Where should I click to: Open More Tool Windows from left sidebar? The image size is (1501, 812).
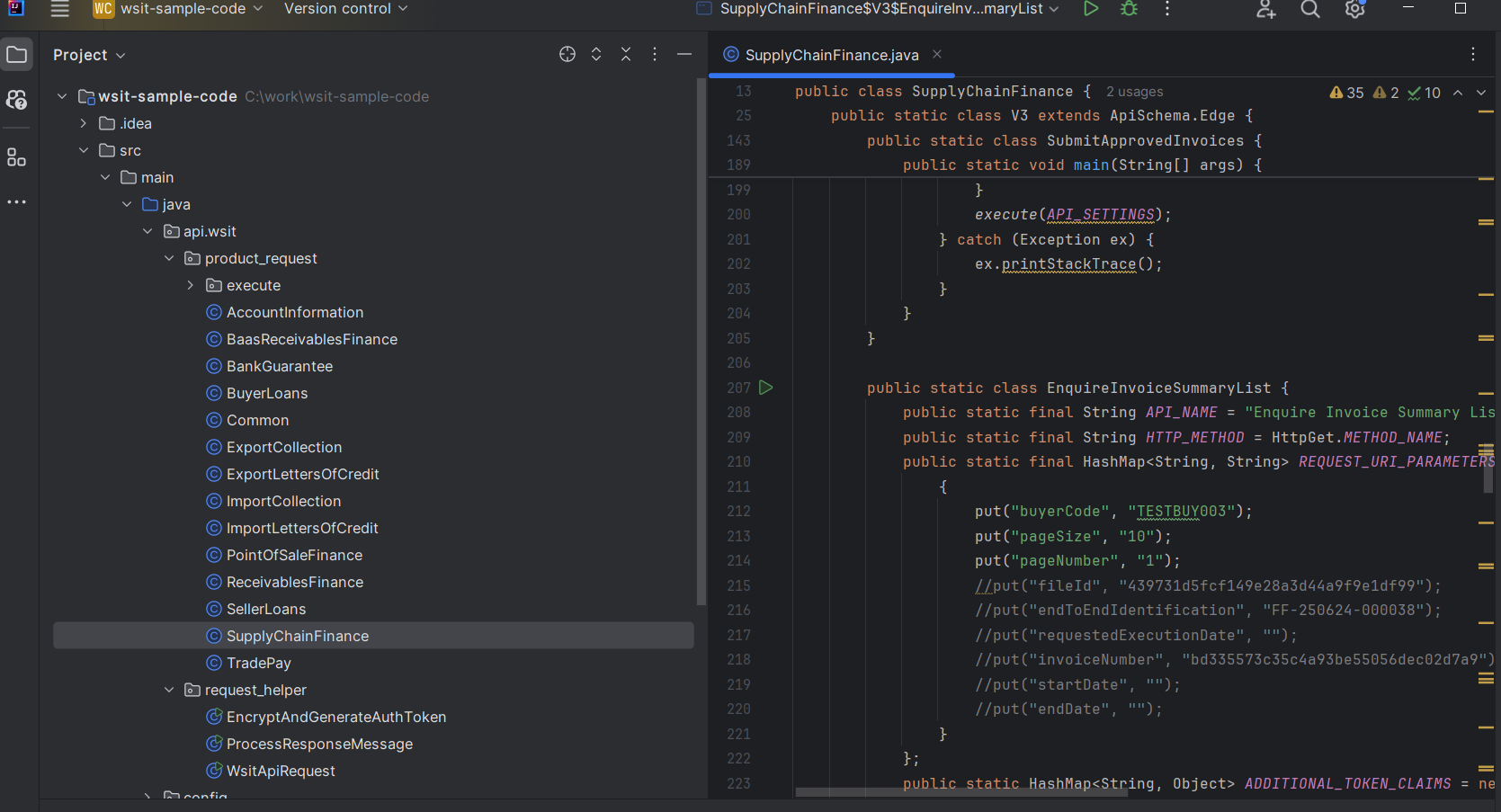[x=16, y=201]
